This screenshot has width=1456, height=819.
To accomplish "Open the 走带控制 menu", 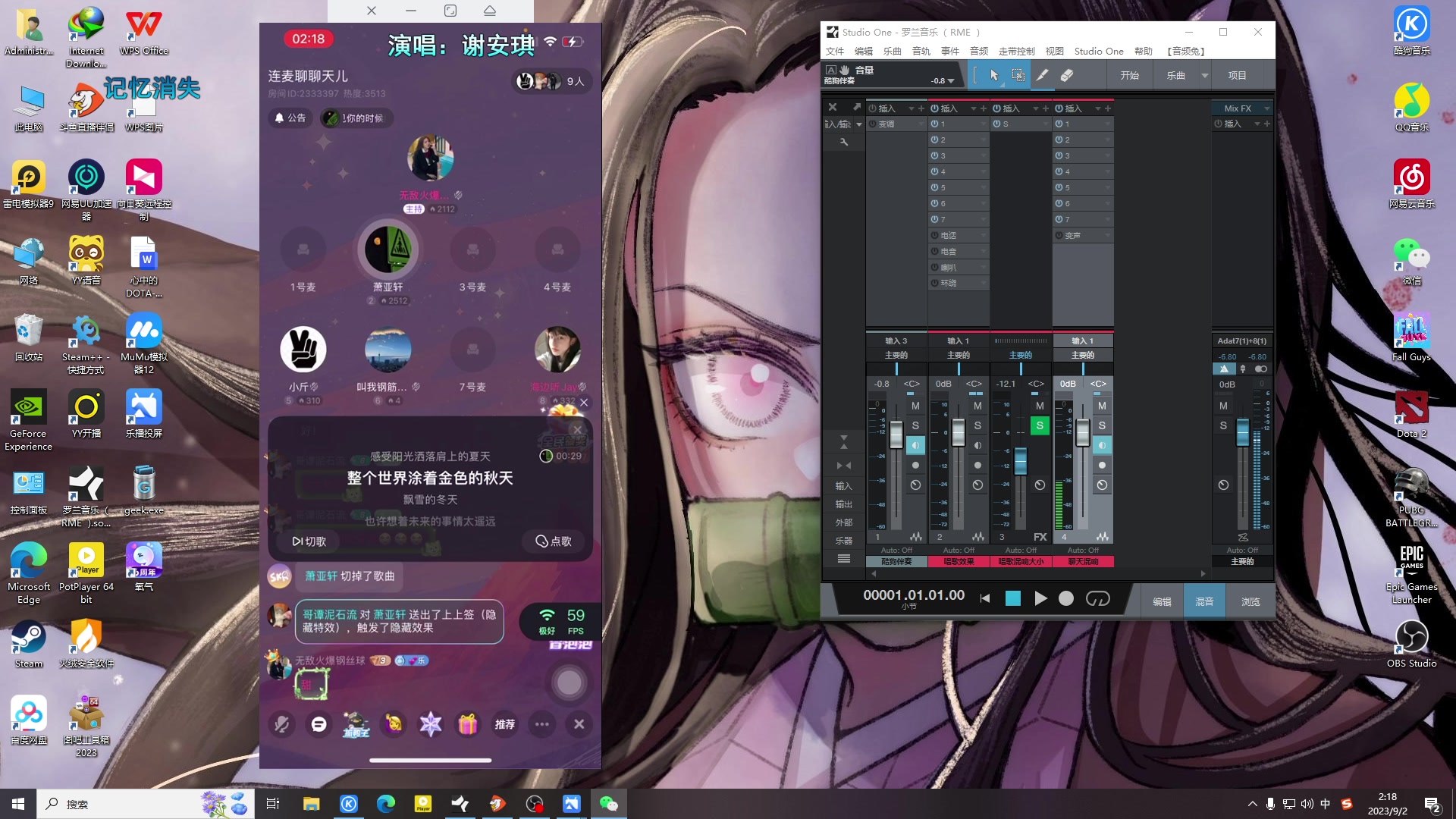I will tap(1016, 52).
